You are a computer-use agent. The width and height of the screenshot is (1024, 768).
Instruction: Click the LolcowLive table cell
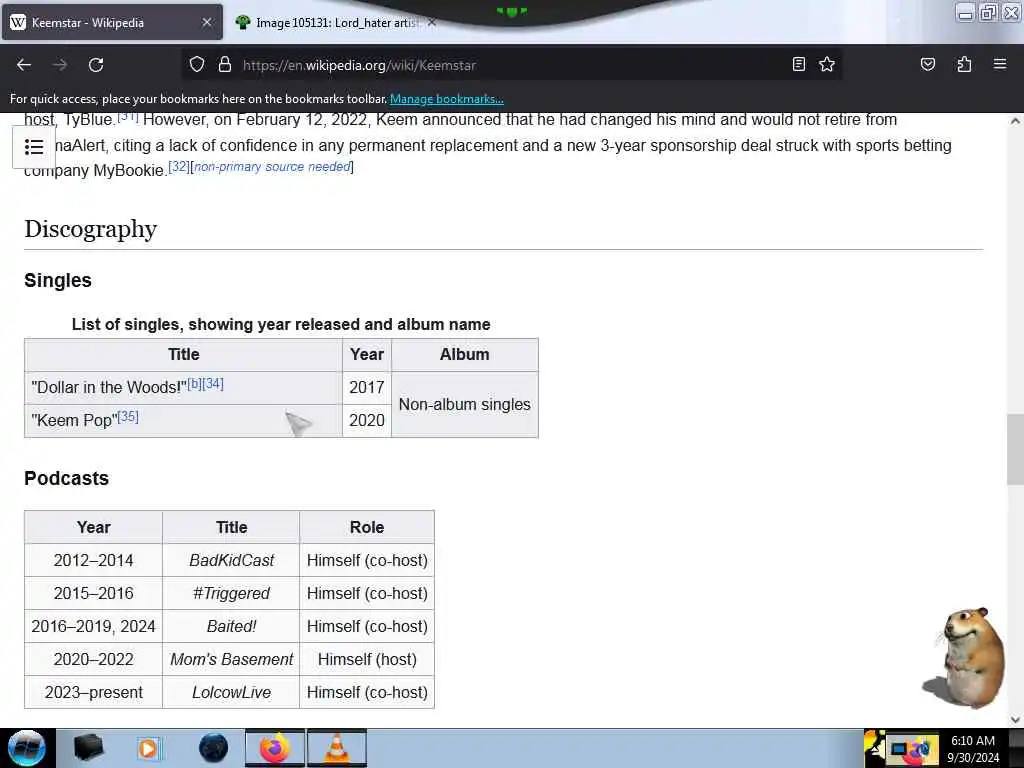pos(231,692)
